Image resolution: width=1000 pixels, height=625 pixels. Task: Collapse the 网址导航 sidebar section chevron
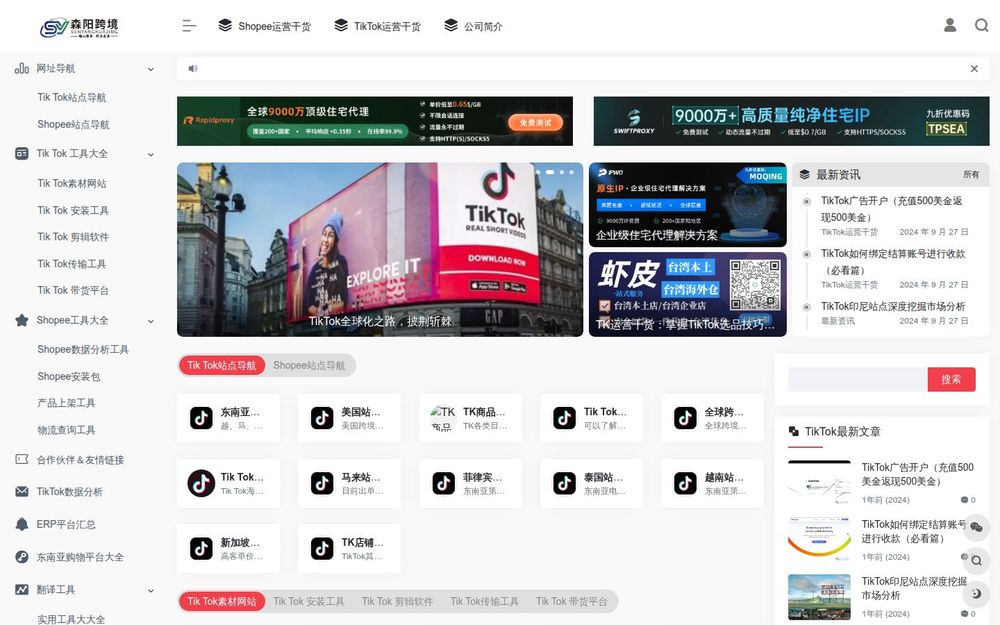(x=151, y=69)
